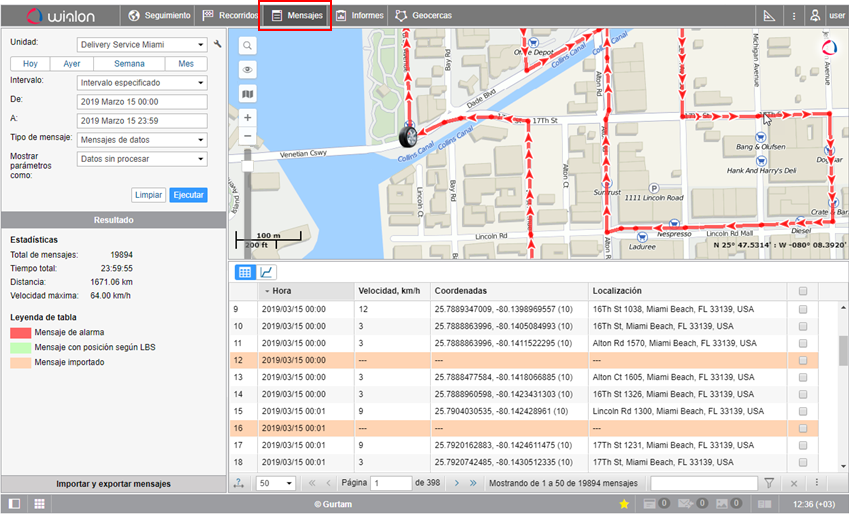849x514 pixels.
Task: Zoom in the map with plus button
Action: tap(247, 117)
